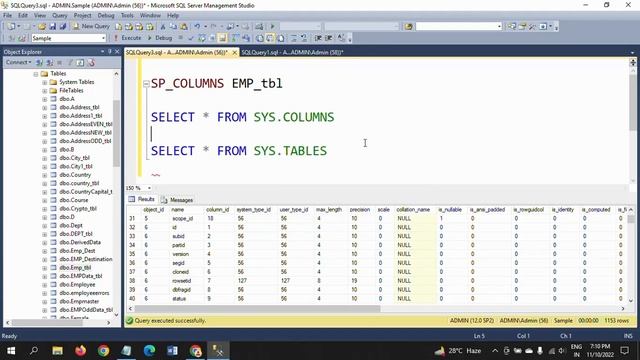Open the Connect dropdown in Object Explorer
The height and width of the screenshot is (360, 640).
coord(19,62)
